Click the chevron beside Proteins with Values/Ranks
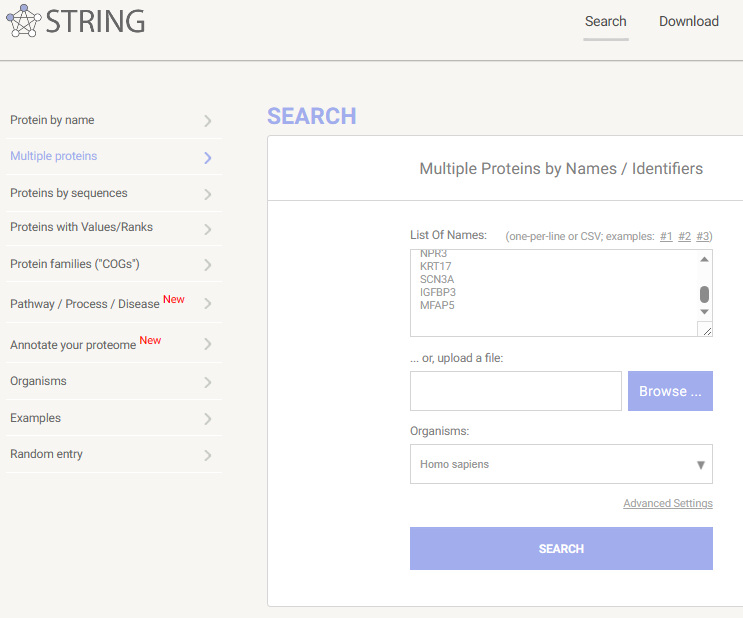The width and height of the screenshot is (743, 618). click(208, 229)
